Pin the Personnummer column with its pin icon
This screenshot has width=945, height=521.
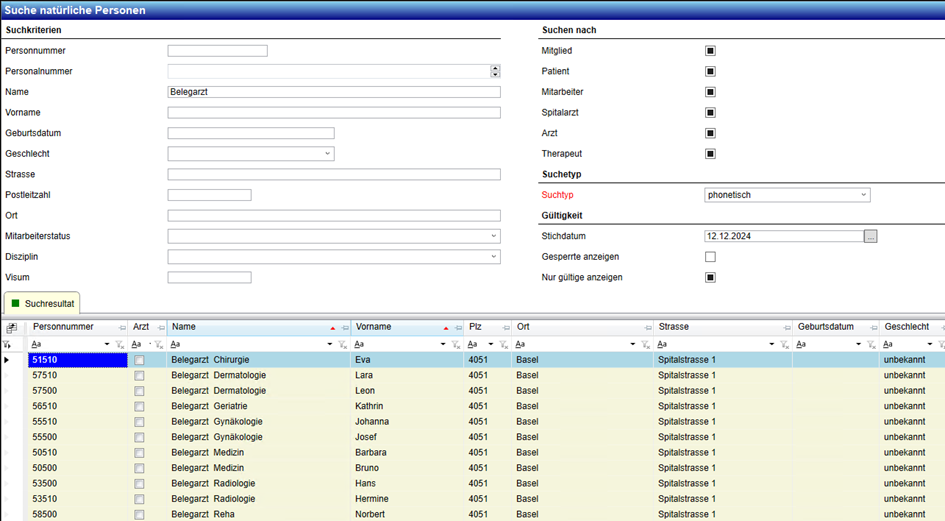tap(122, 328)
